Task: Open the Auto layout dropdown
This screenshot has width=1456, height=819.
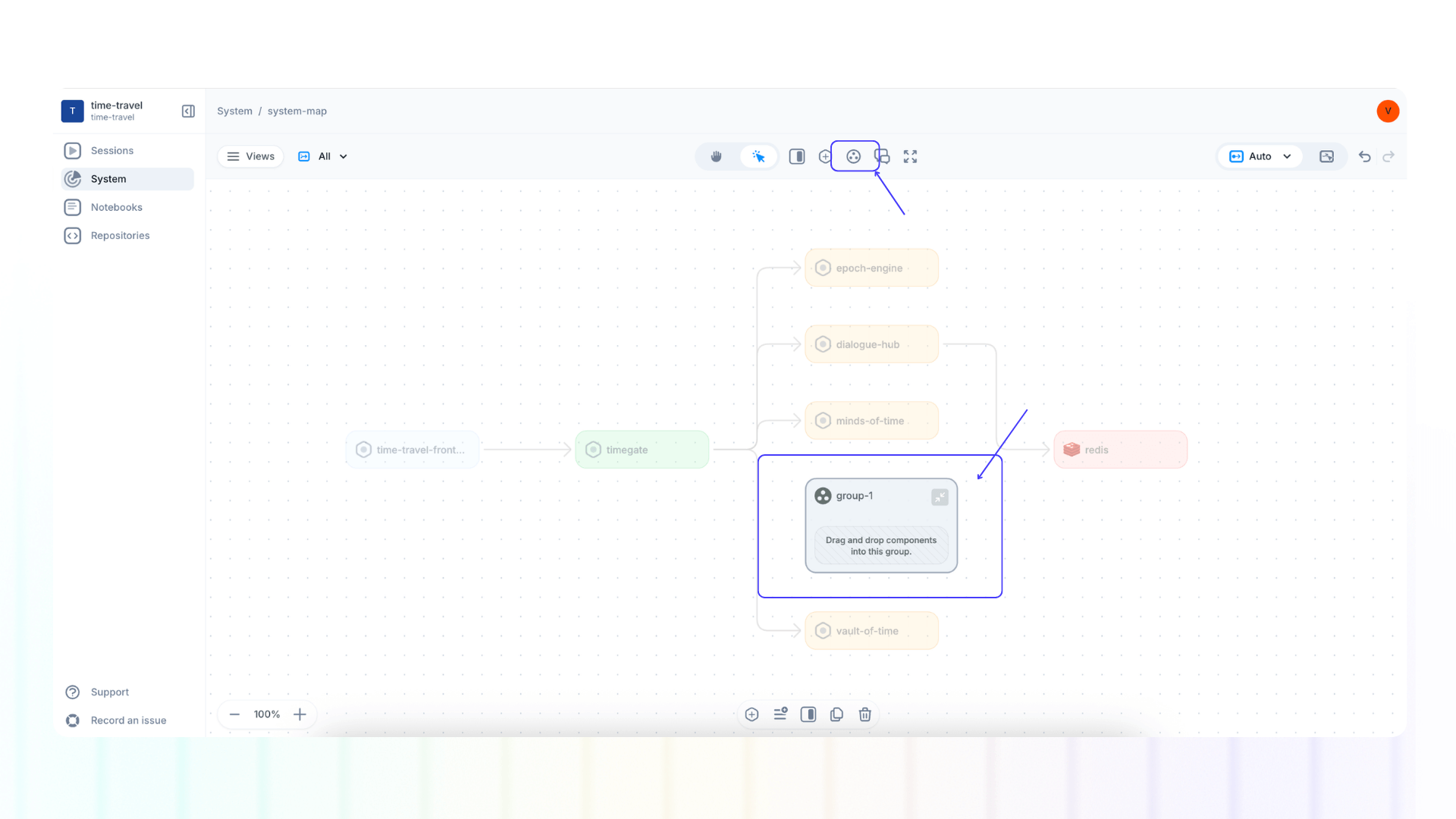Action: [x=1259, y=156]
